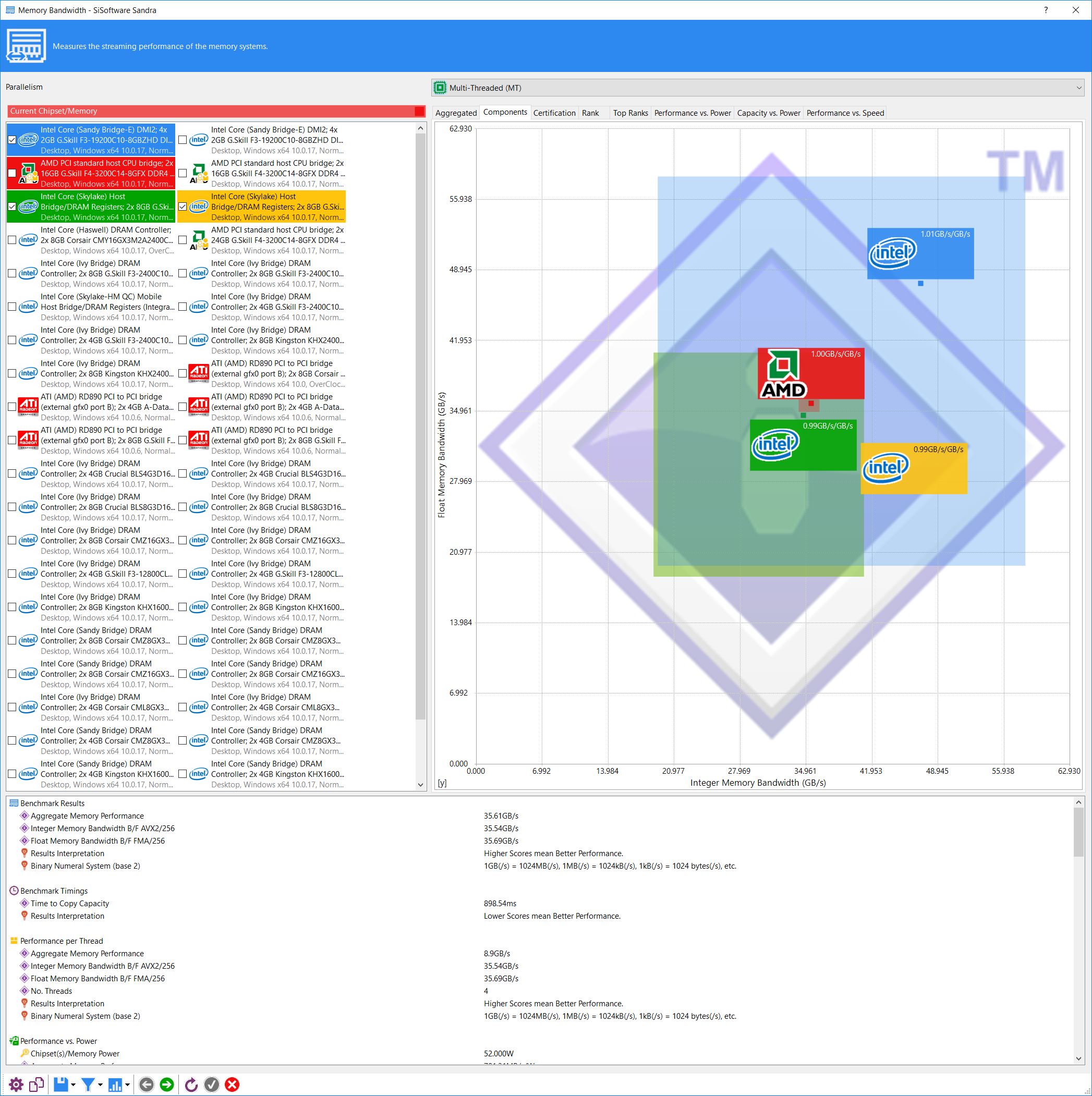The height and width of the screenshot is (1096, 1092).
Task: Click the copy documents icon
Action: tap(37, 1085)
